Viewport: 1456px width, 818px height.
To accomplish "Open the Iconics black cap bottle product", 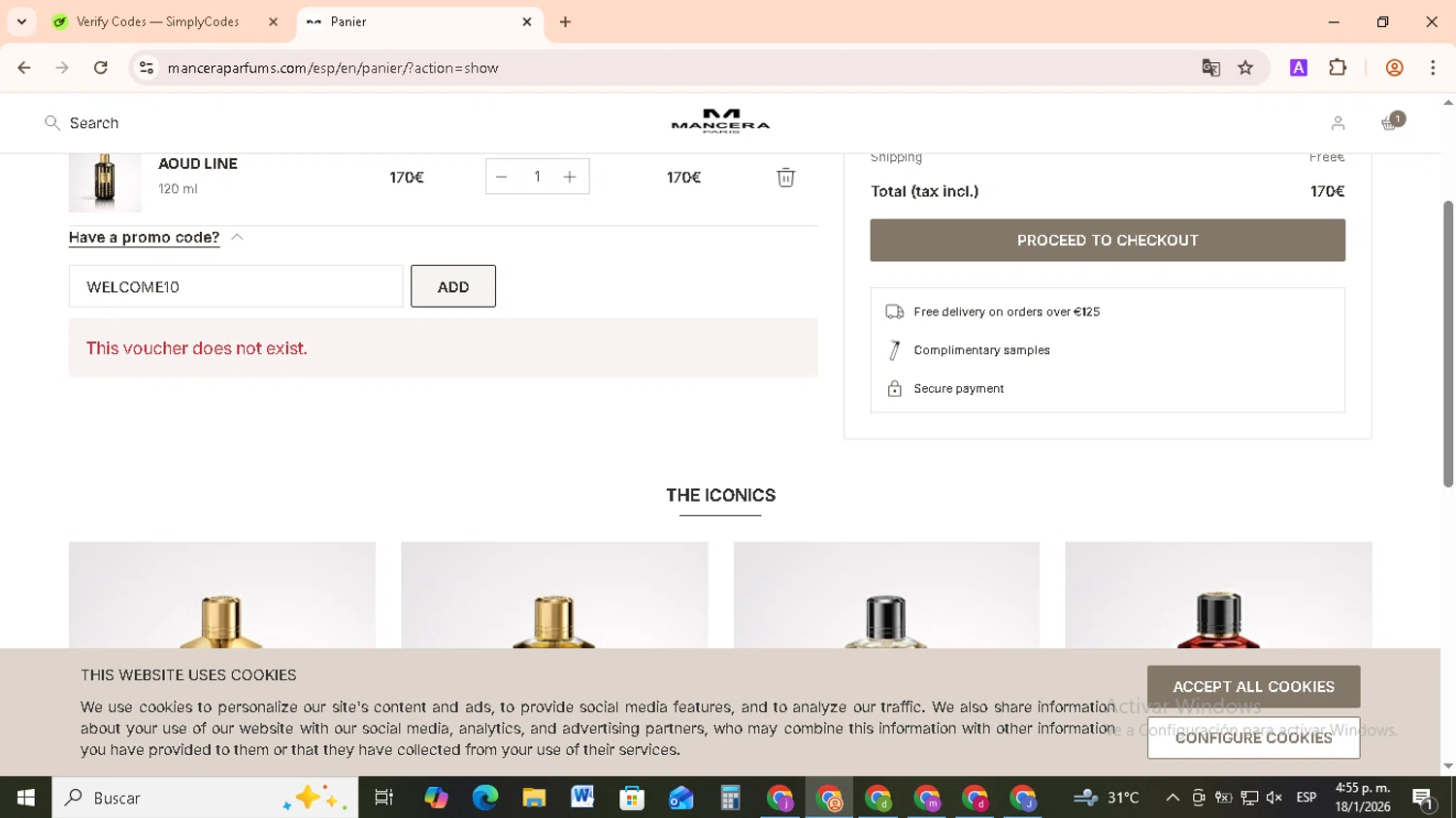I will coord(886,595).
